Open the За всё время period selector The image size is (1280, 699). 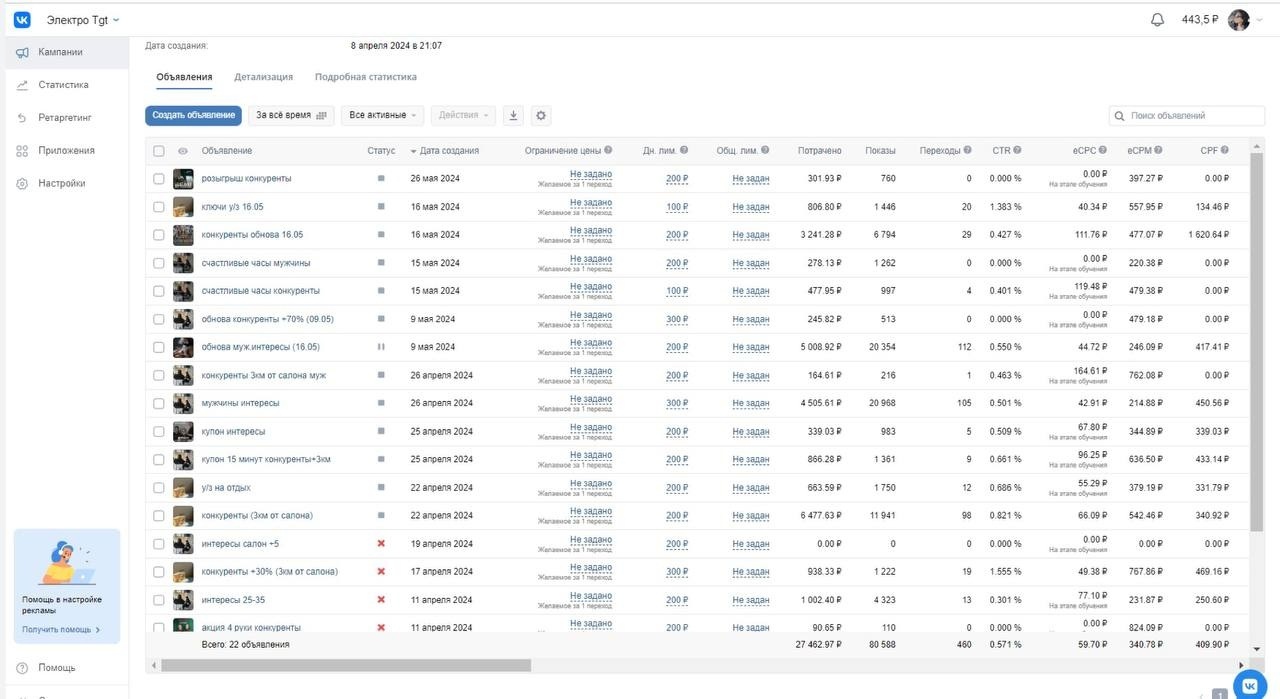[x=291, y=115]
